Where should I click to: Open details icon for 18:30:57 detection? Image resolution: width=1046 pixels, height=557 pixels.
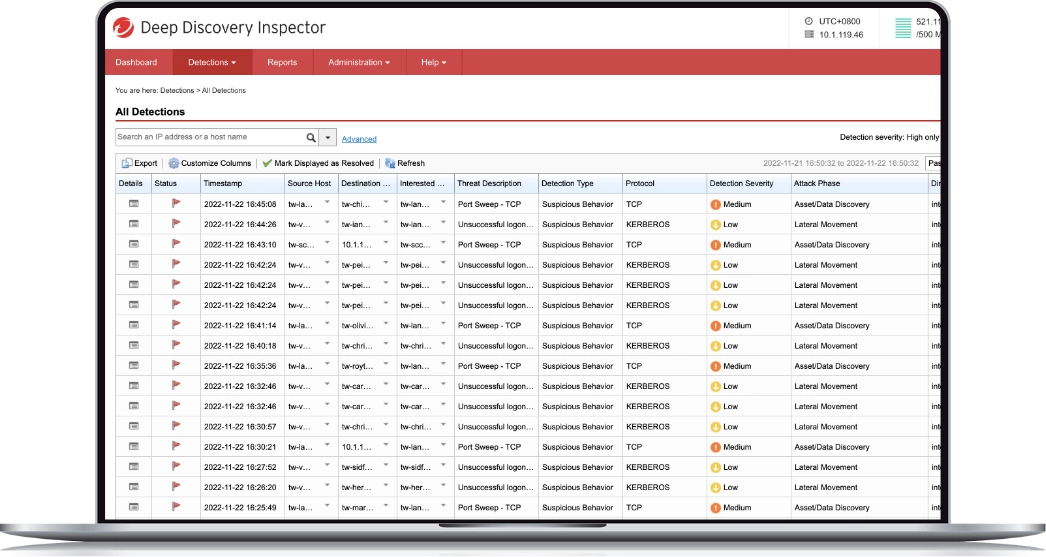coord(133,426)
